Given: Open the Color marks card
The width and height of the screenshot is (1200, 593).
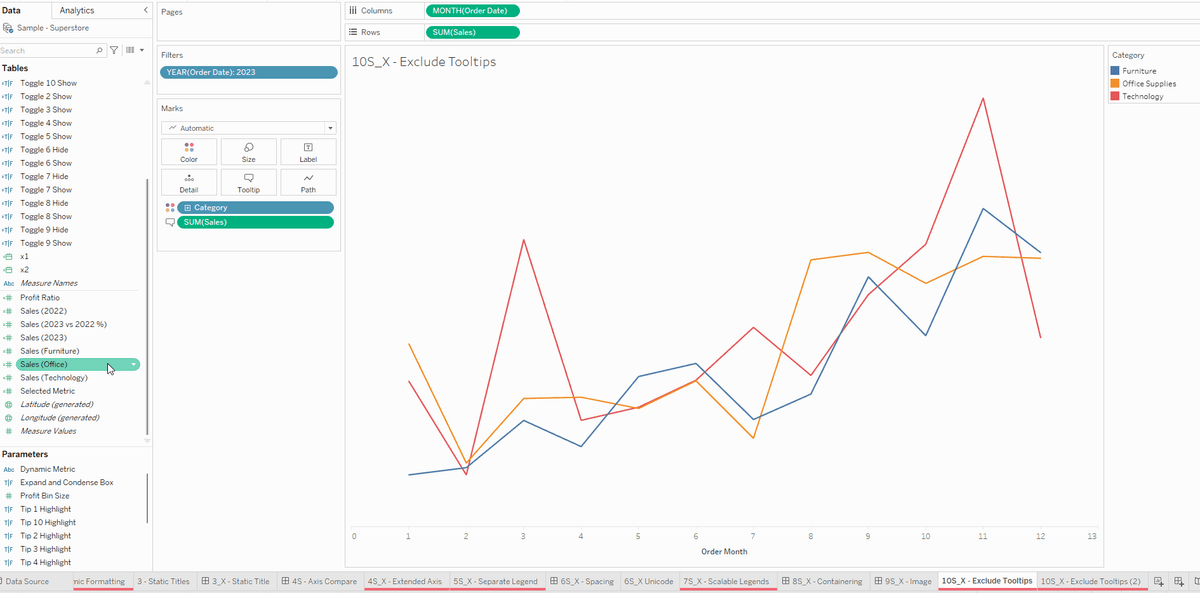Looking at the screenshot, I should [189, 152].
